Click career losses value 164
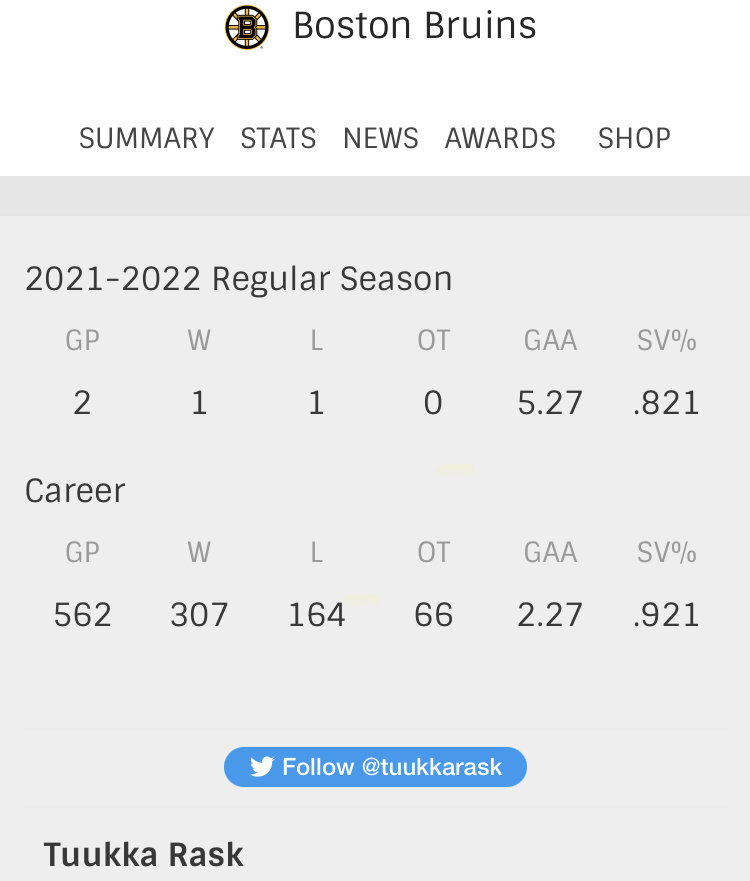This screenshot has width=750, height=881. click(x=316, y=615)
